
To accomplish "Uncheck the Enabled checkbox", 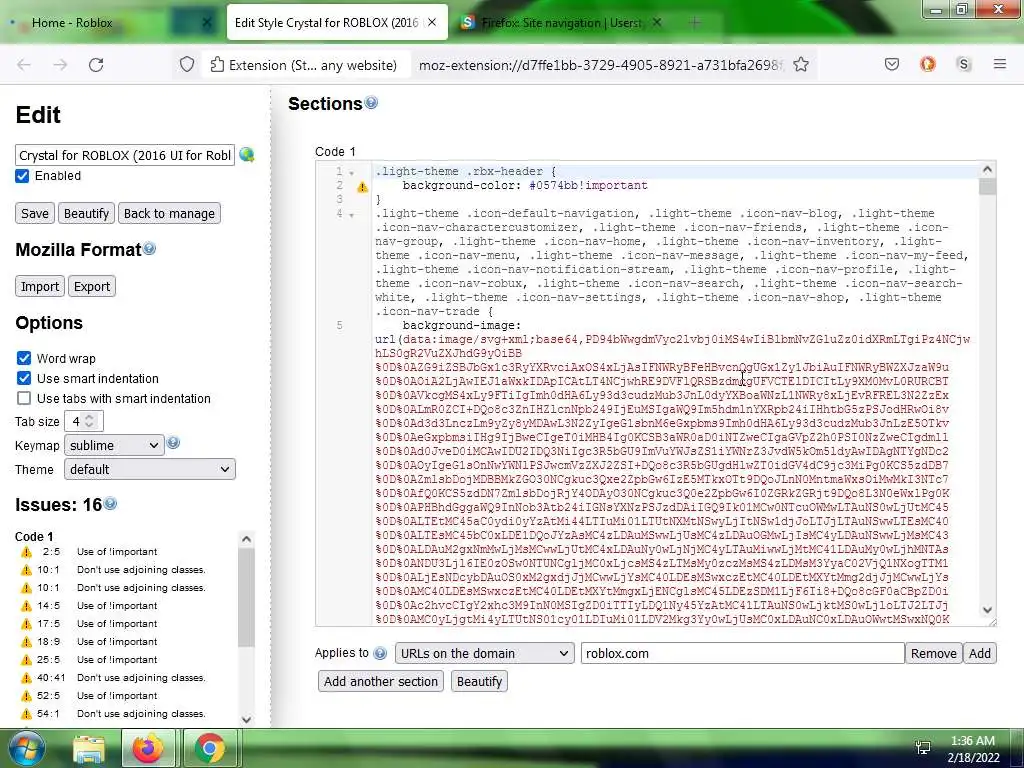I will pos(22,176).
